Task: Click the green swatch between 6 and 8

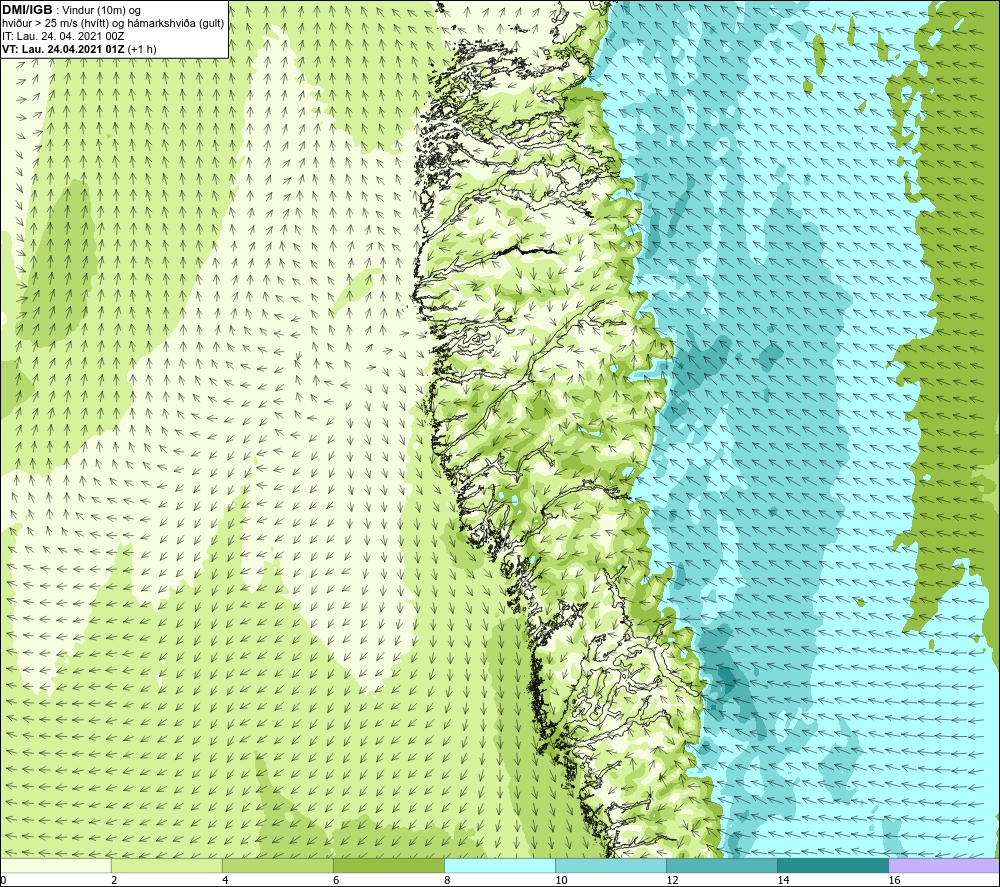Action: pos(389,865)
